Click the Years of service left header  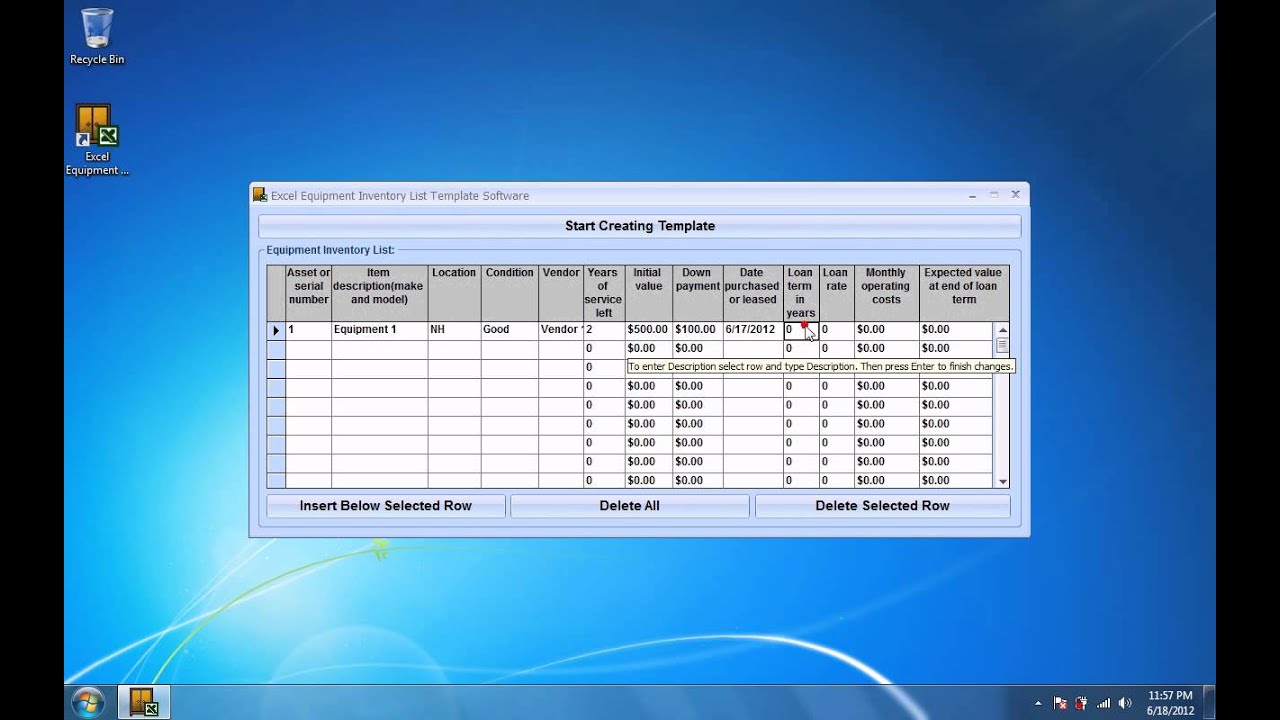(x=604, y=293)
